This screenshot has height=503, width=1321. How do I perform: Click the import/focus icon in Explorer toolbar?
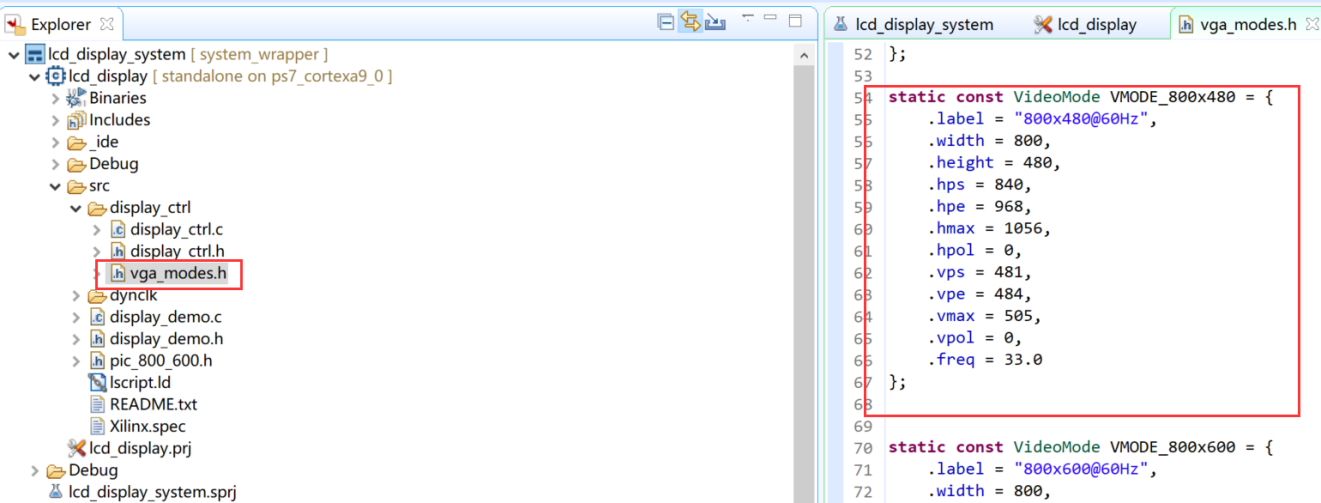click(x=715, y=22)
